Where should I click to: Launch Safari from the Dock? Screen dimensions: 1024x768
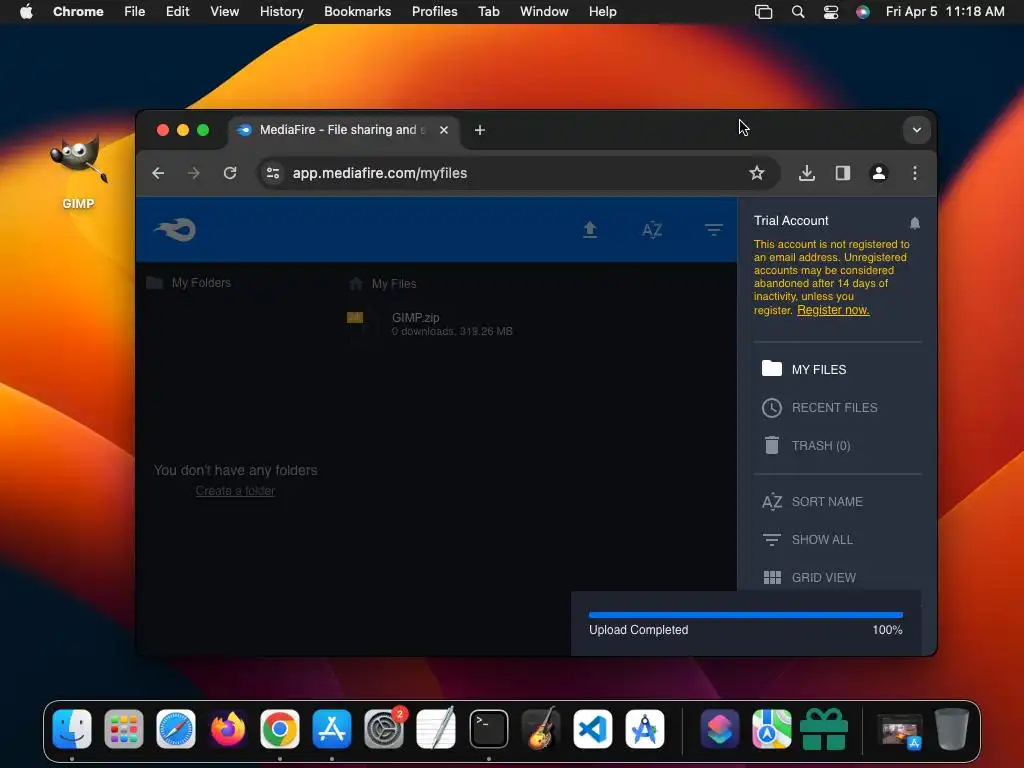pos(176,729)
